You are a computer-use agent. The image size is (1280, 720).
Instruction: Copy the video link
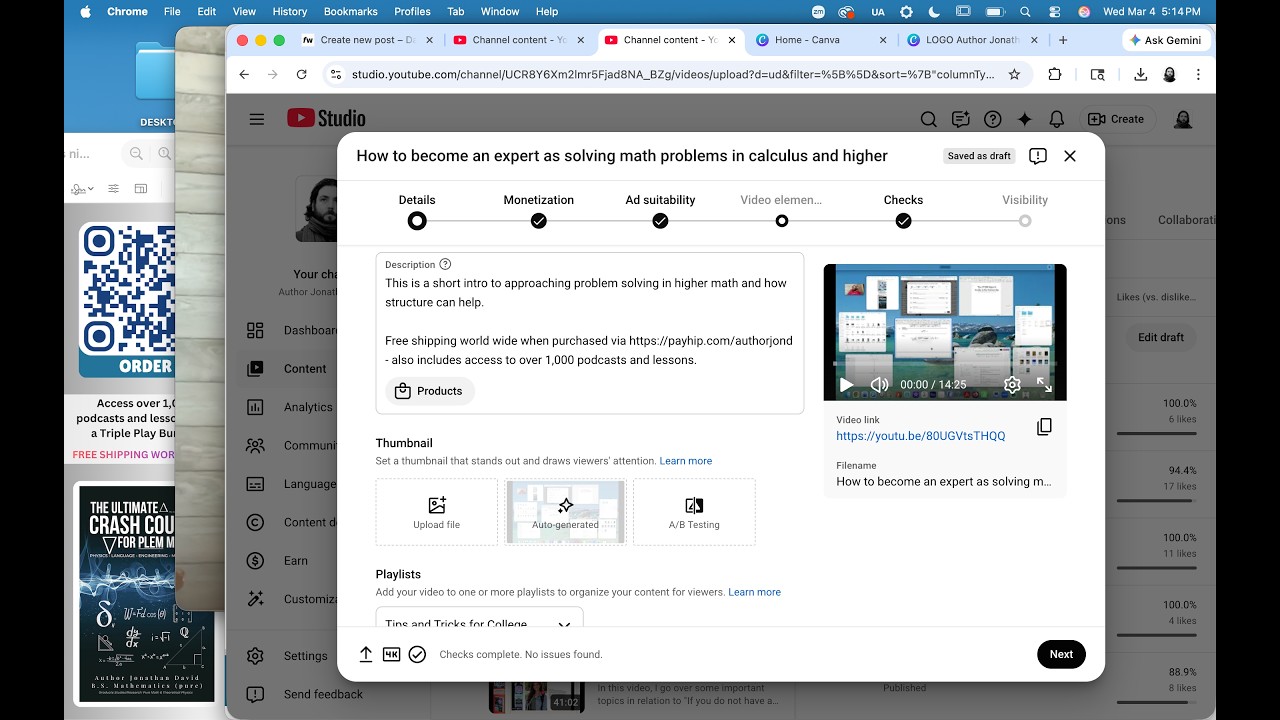[x=1044, y=427]
